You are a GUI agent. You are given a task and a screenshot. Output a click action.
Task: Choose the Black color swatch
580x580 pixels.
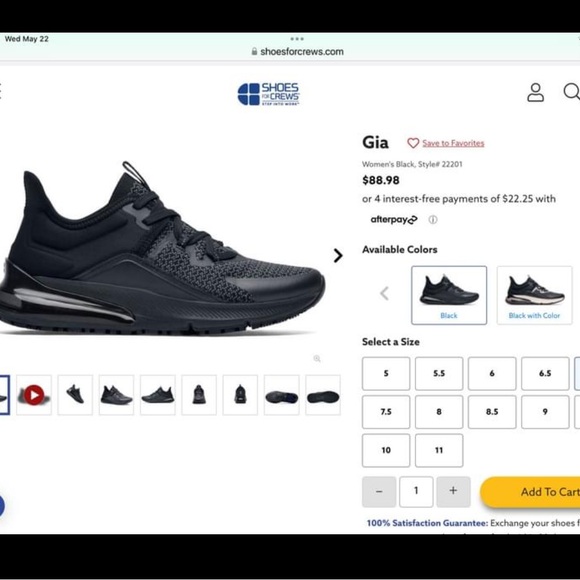coord(449,295)
